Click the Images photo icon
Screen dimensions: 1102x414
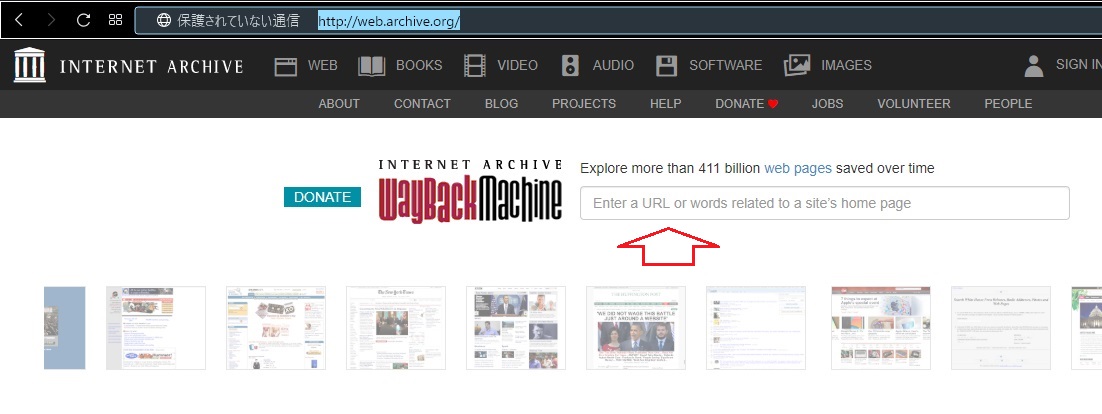[797, 65]
